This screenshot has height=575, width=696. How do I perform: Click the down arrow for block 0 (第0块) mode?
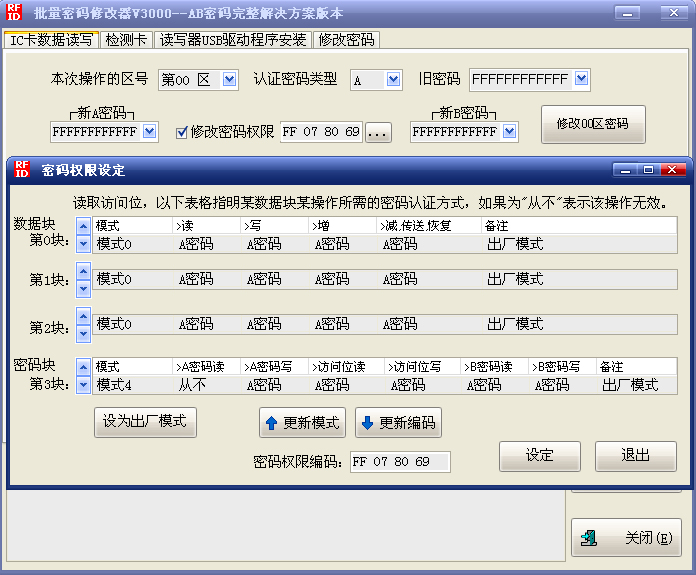pos(83,244)
